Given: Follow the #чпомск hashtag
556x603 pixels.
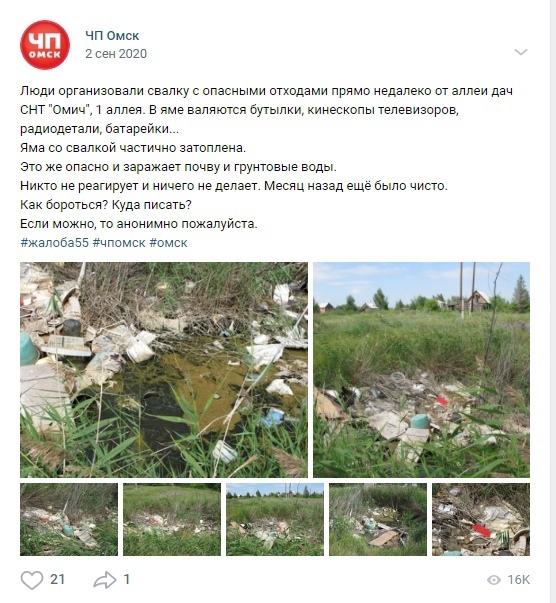Looking at the screenshot, I should 119,243.
